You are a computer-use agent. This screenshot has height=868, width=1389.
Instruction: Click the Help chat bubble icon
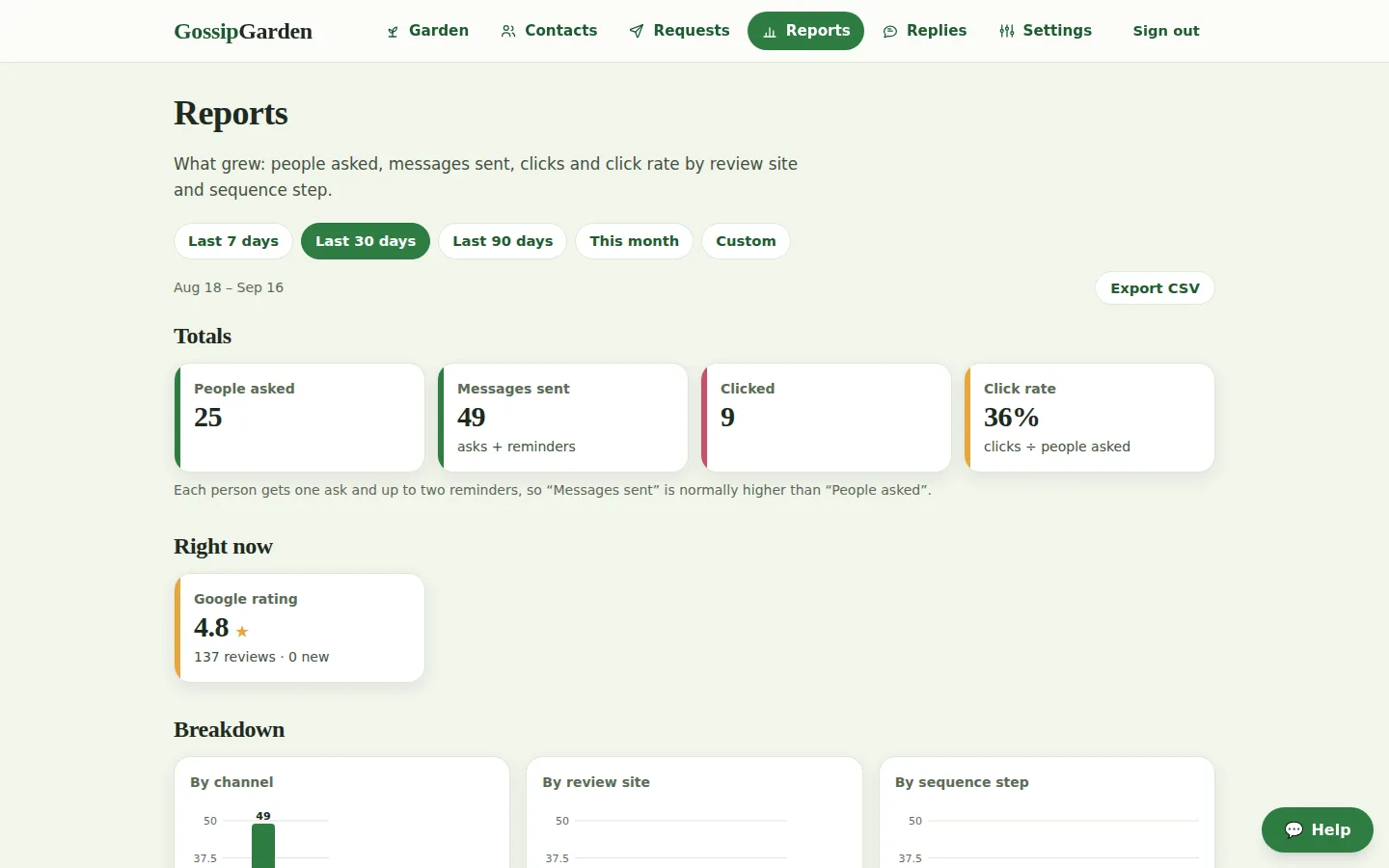pos(1294,830)
